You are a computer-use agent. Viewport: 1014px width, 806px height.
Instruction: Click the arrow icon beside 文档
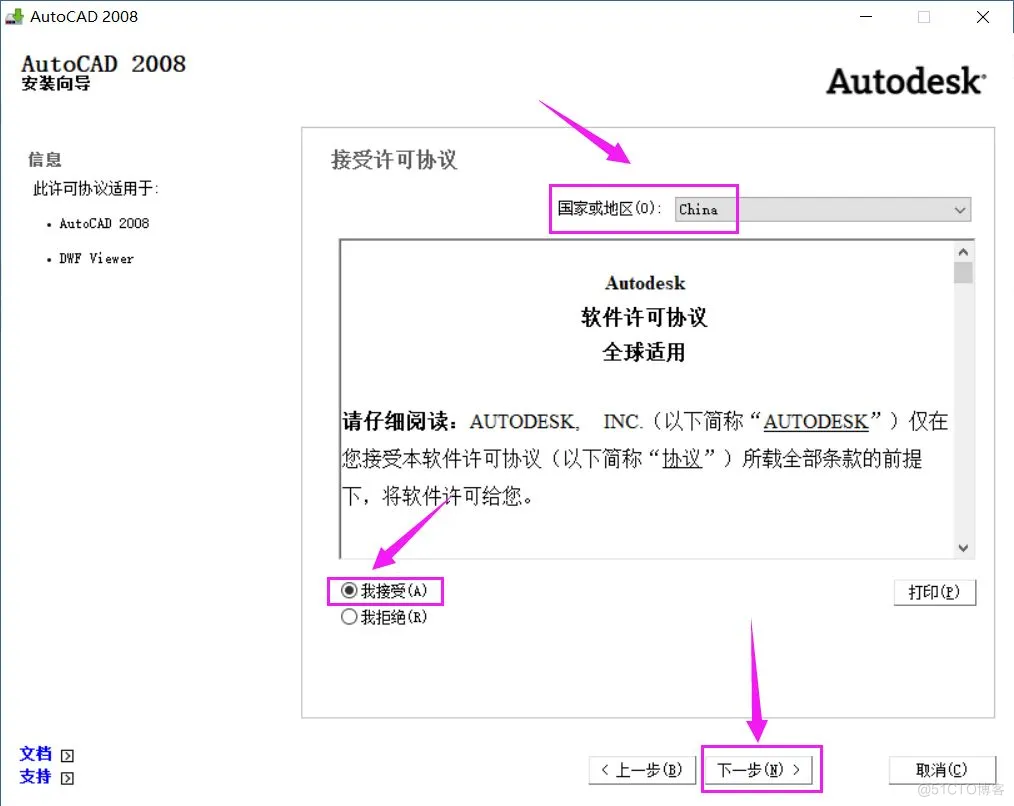click(x=67, y=756)
